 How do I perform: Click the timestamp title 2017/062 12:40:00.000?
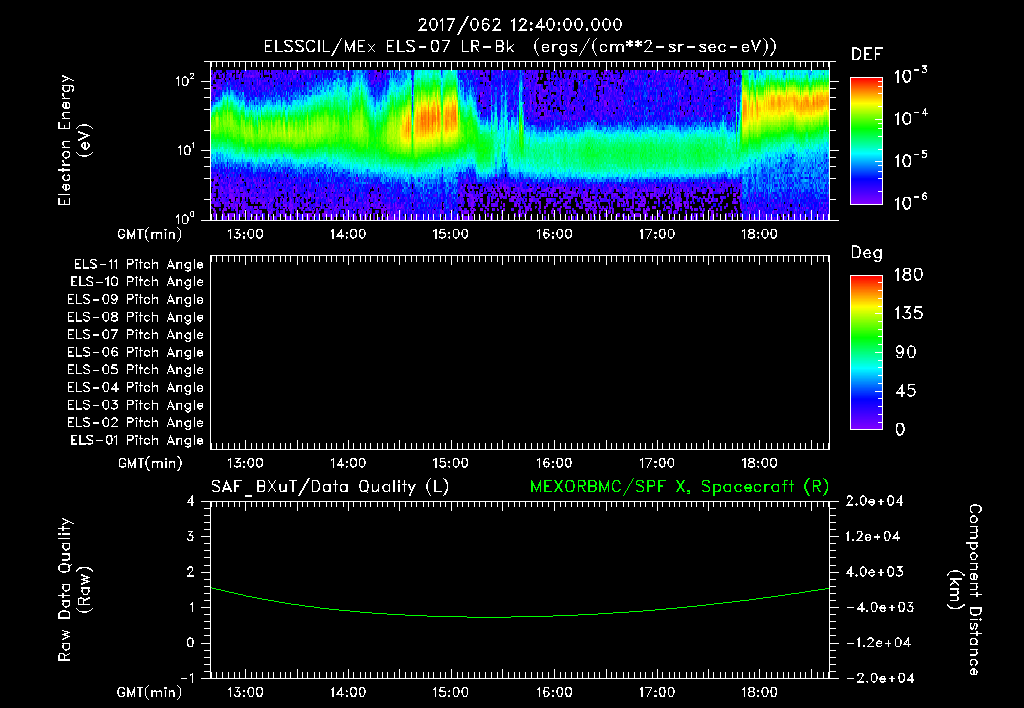tap(520, 25)
